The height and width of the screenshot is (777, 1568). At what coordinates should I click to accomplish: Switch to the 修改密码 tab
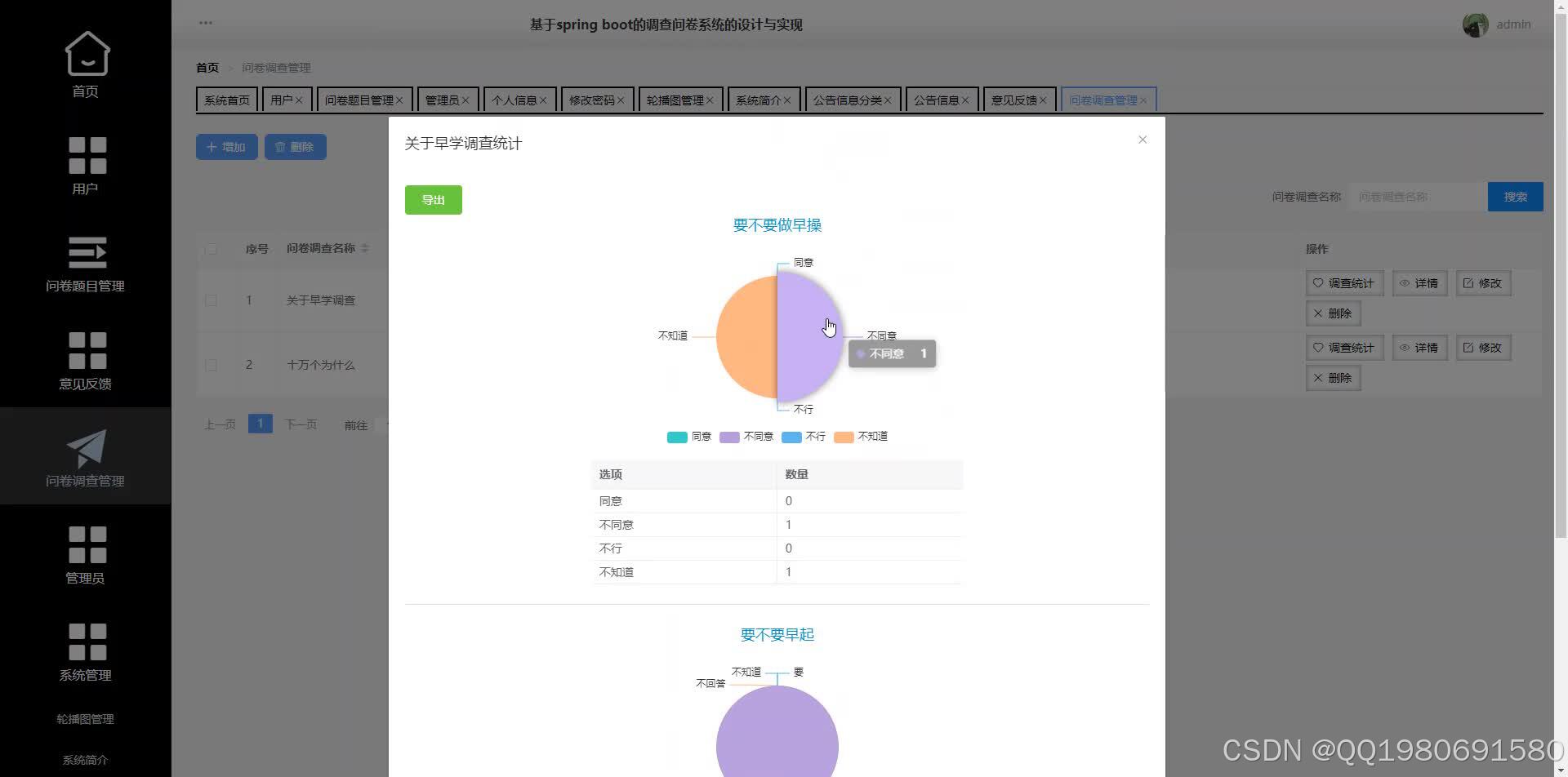click(597, 100)
